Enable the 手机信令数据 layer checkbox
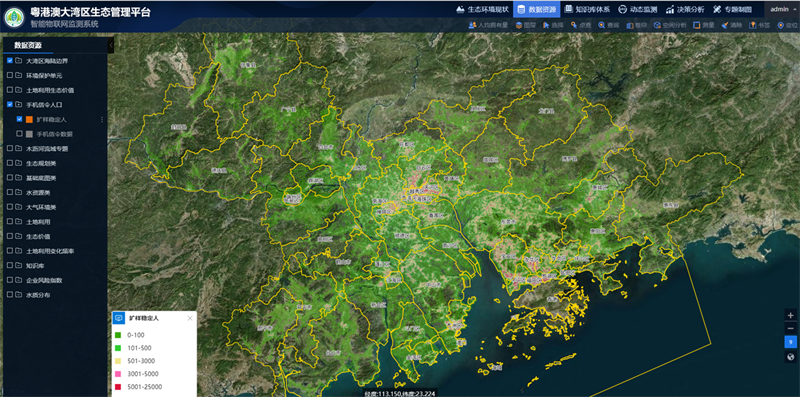The width and height of the screenshot is (800, 397). pyautogui.click(x=19, y=134)
